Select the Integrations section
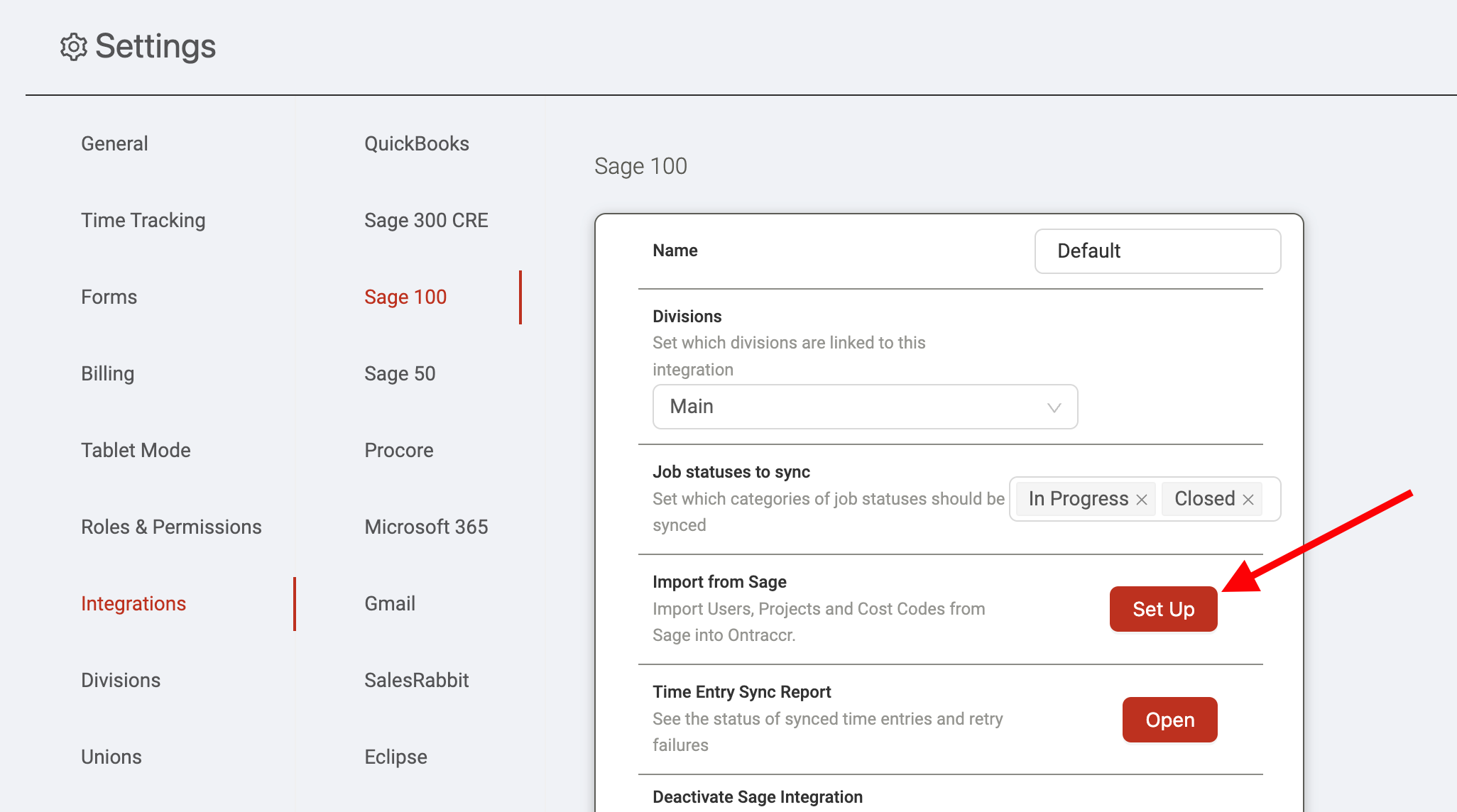The height and width of the screenshot is (812, 1457). tap(133, 603)
